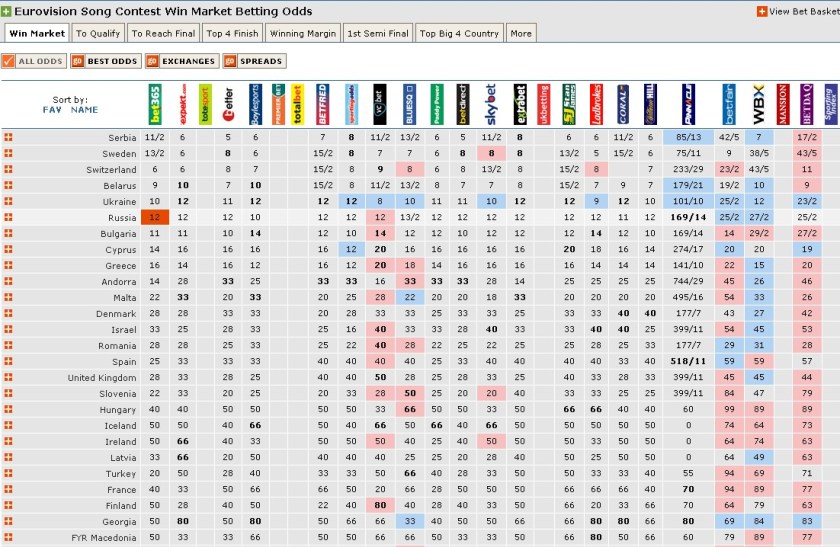Click the EXCHANGES button
The width and height of the screenshot is (840, 547).
point(182,61)
